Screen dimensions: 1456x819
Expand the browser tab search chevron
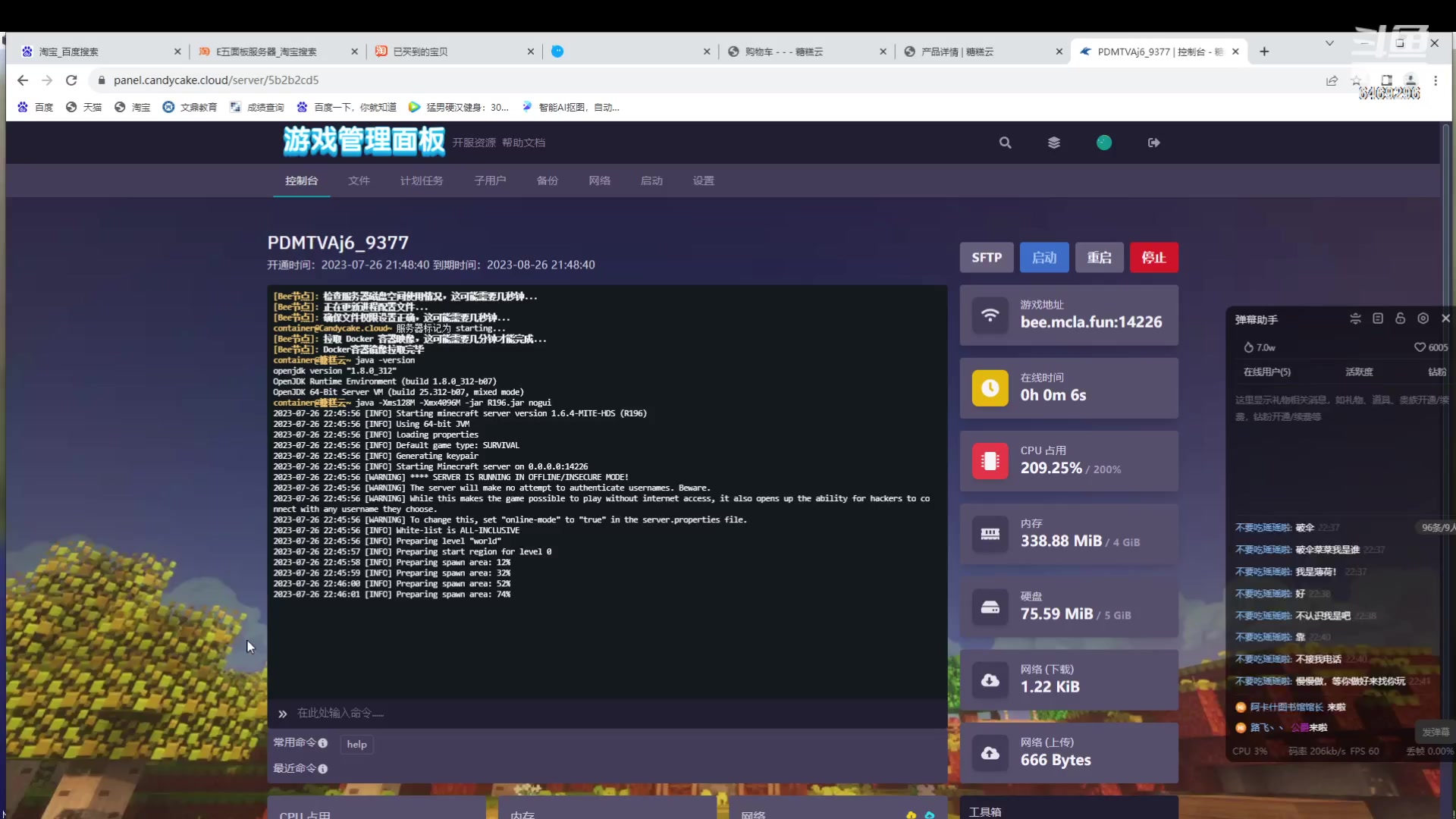click(x=1329, y=43)
